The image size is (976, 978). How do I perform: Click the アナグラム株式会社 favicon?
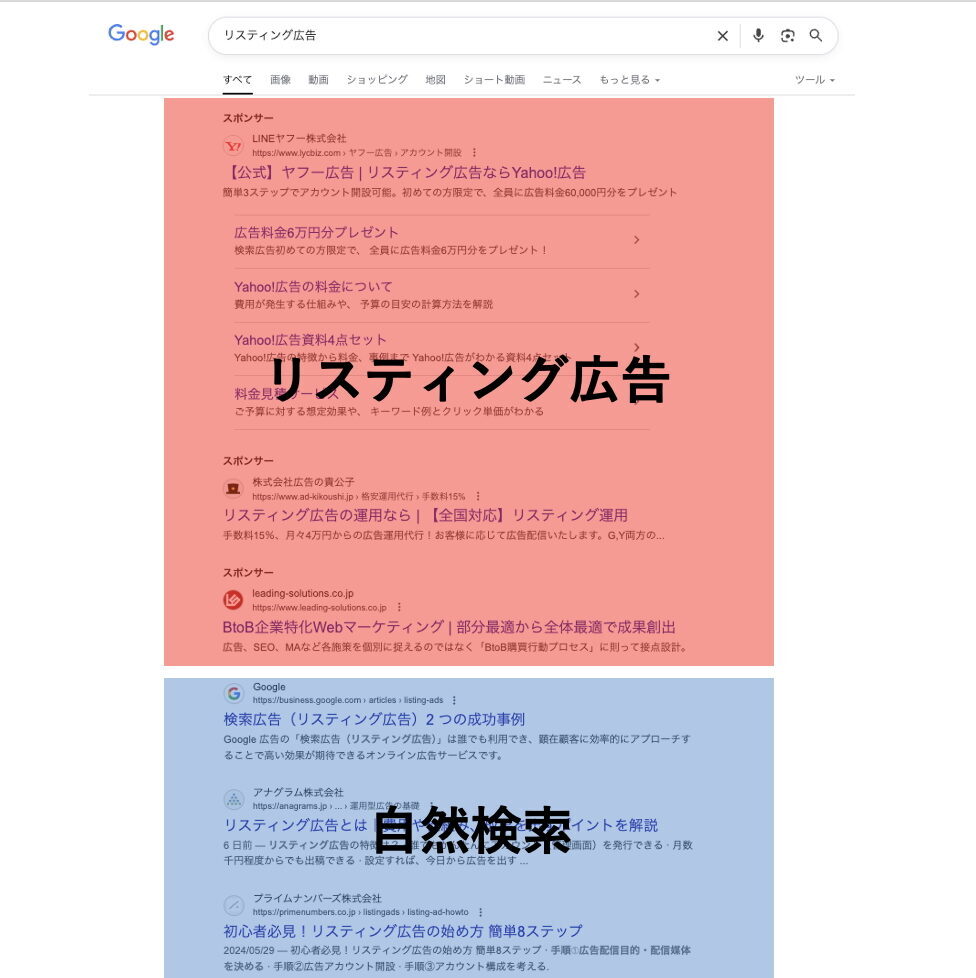click(x=234, y=799)
